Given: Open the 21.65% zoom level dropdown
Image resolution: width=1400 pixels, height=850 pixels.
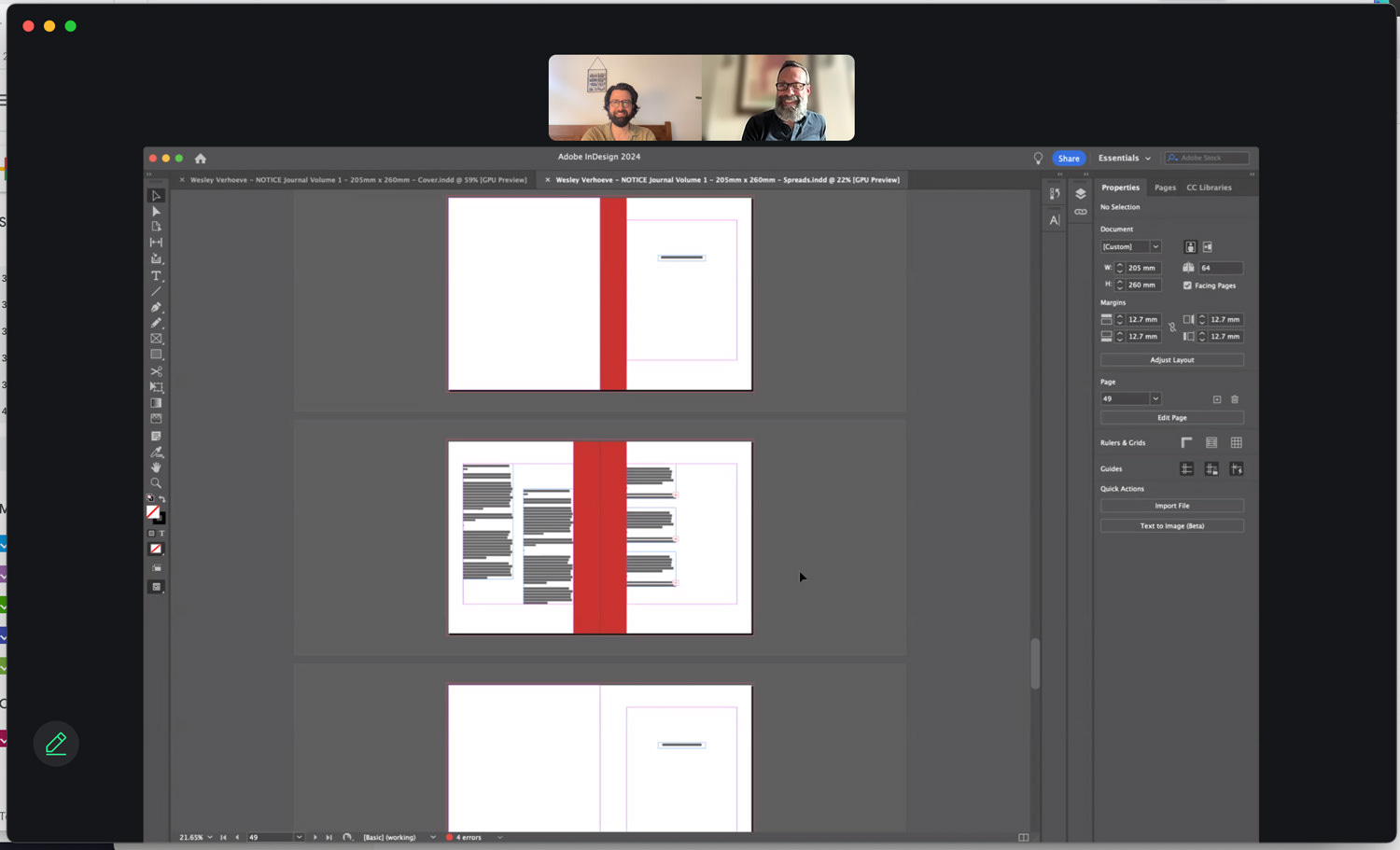Looking at the screenshot, I should pyautogui.click(x=210, y=838).
